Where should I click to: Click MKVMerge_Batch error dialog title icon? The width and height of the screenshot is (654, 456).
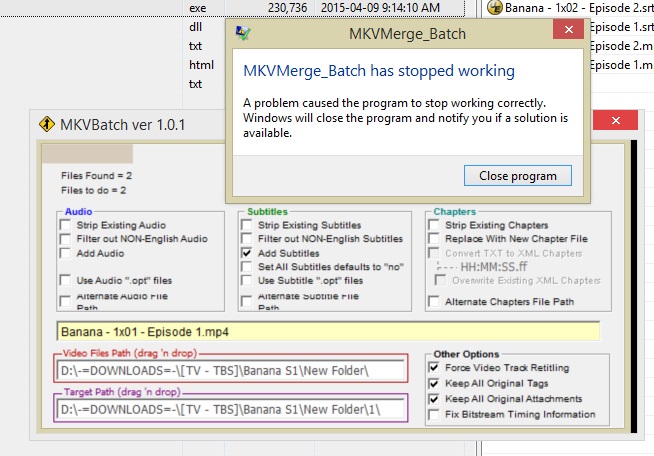243,33
